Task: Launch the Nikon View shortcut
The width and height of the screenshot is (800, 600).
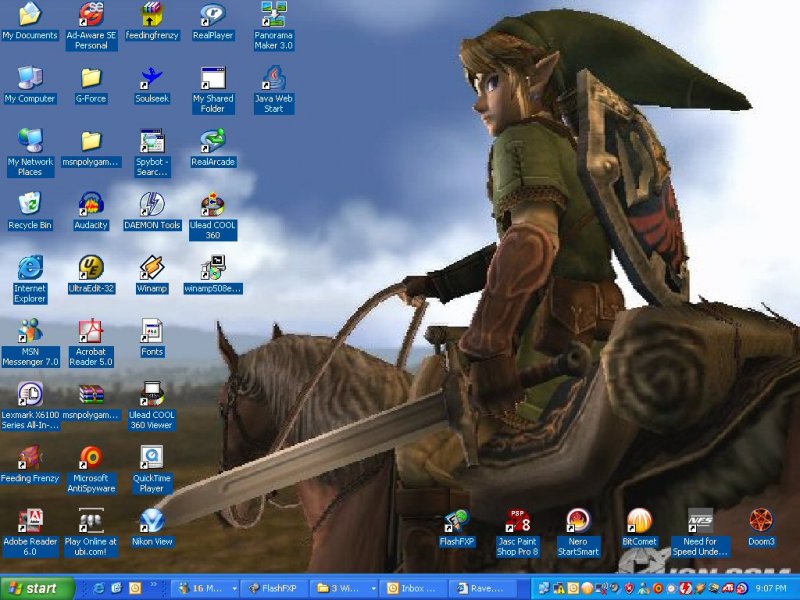Action: tap(152, 528)
